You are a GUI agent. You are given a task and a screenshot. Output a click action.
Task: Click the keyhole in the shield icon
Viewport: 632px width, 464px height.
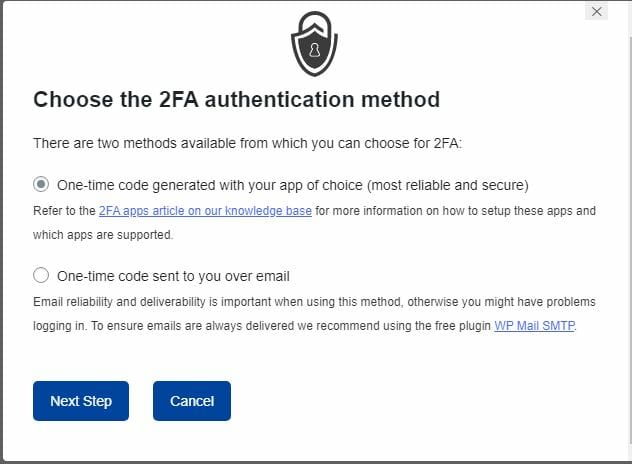(x=315, y=50)
